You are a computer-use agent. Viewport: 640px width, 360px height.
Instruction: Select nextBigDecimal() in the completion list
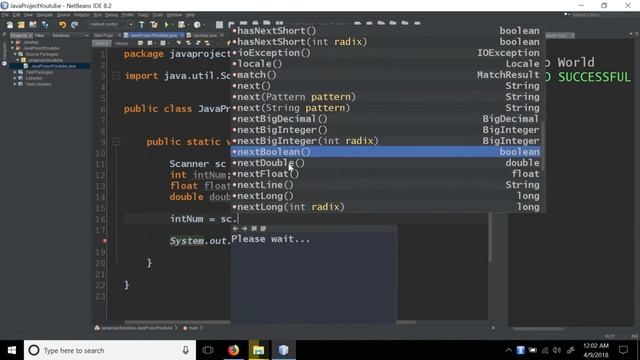tap(386, 119)
